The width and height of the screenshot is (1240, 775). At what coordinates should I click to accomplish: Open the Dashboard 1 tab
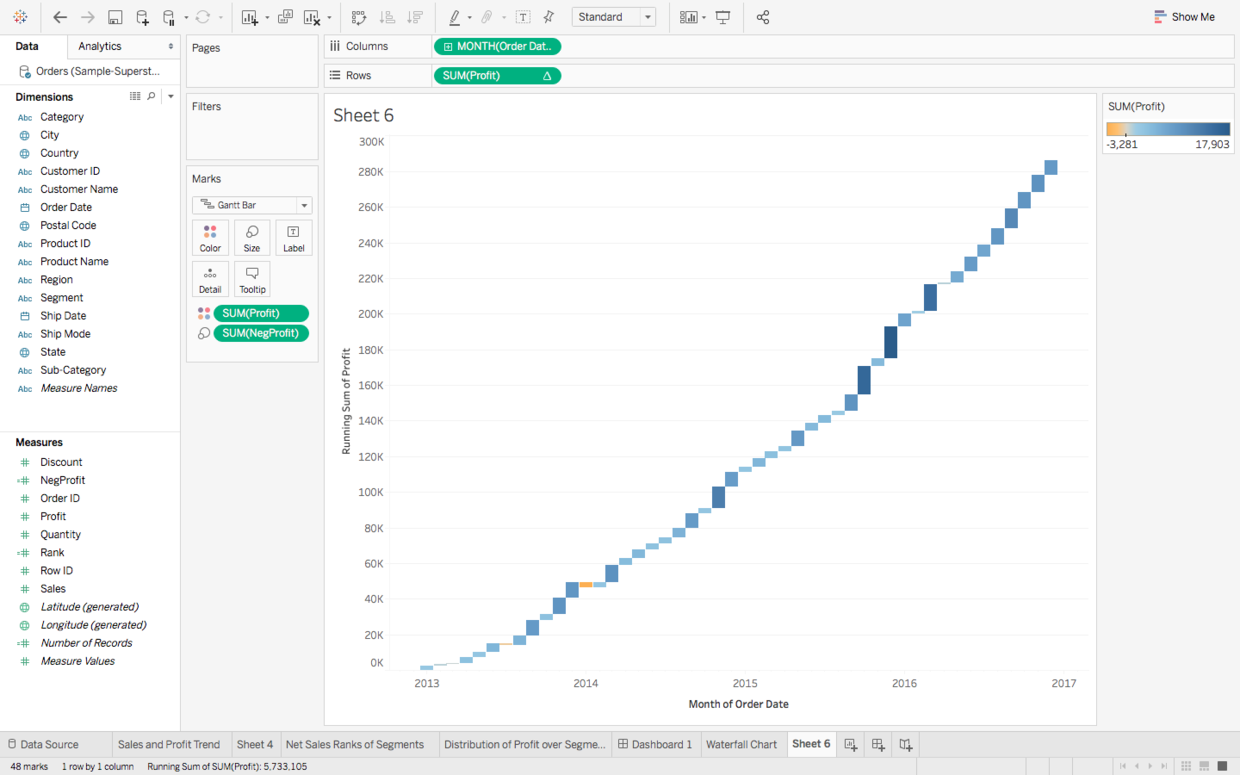coord(655,744)
